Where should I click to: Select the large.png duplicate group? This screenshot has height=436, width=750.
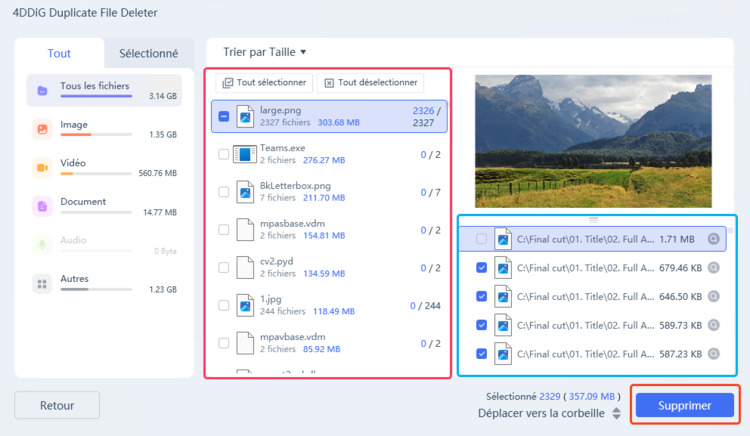point(330,116)
